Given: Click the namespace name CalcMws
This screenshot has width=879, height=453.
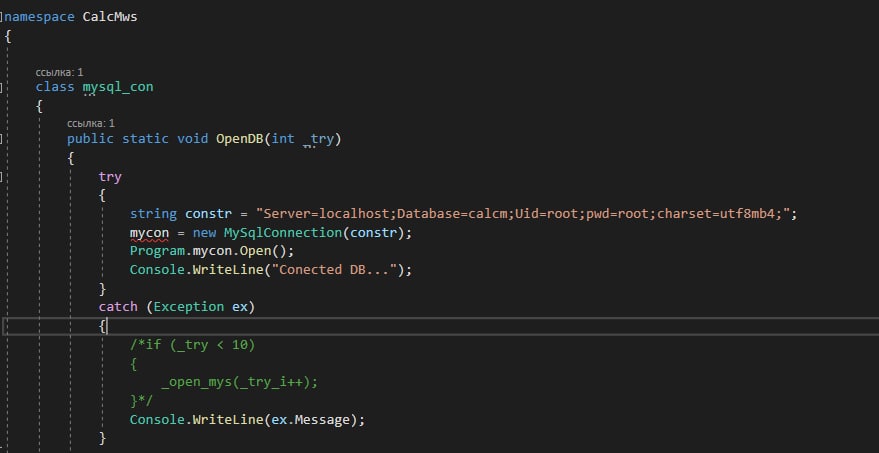Looking at the screenshot, I should click(x=110, y=17).
